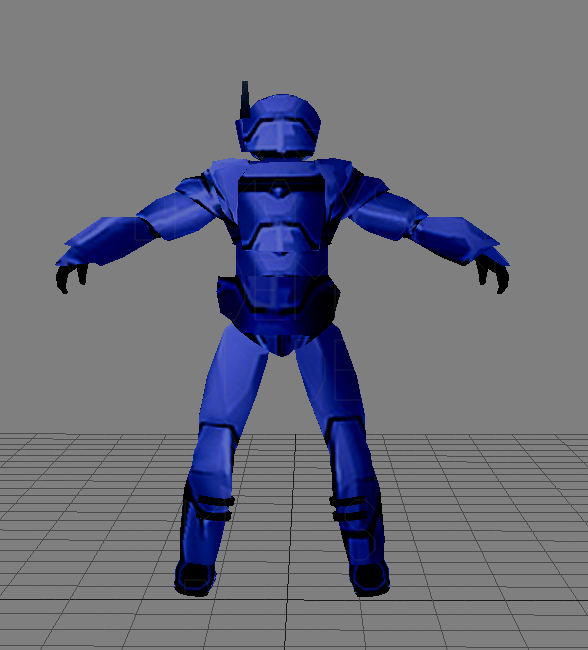
Task: Select the thigh of the right-side leg
Action: tap(330, 375)
